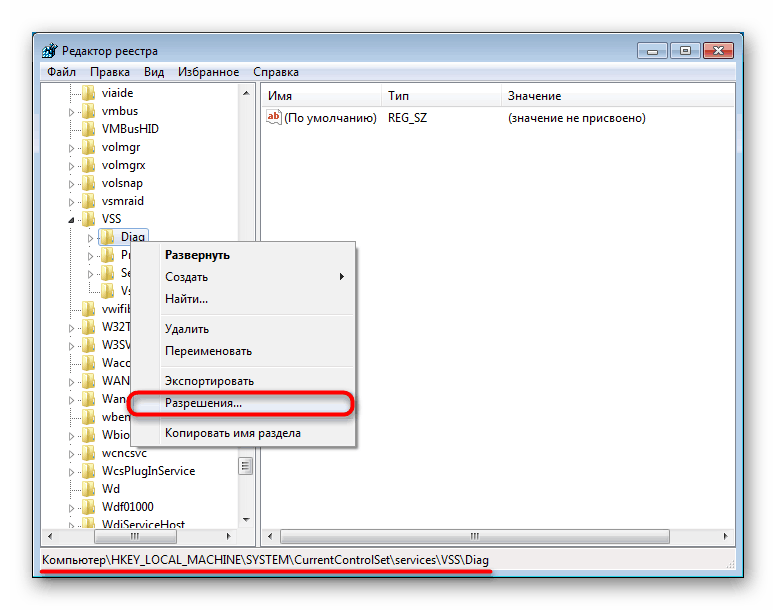Expand the volmgrx tree node
Viewport: 776px width, 610px height.
point(71,166)
